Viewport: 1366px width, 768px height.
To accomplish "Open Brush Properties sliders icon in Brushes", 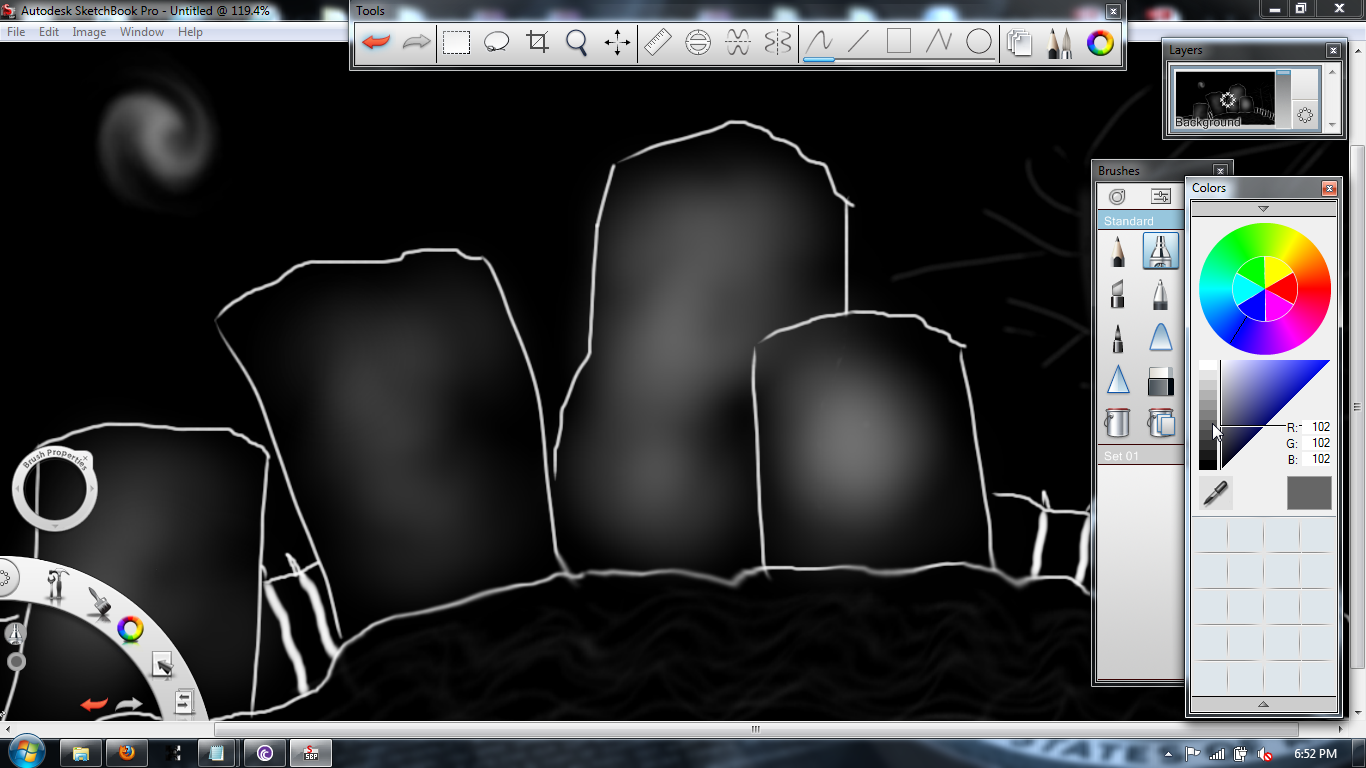I will point(1160,197).
